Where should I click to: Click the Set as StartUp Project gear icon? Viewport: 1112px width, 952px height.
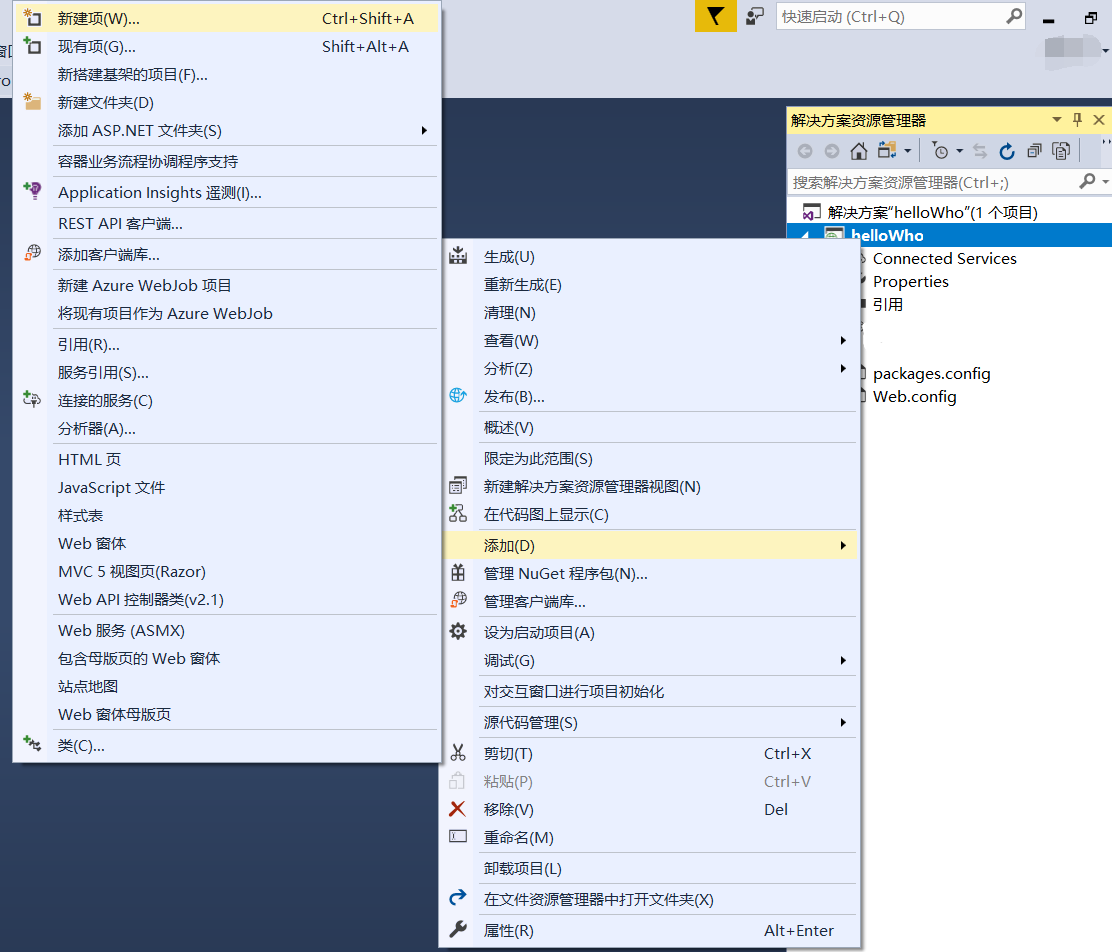pyautogui.click(x=458, y=631)
